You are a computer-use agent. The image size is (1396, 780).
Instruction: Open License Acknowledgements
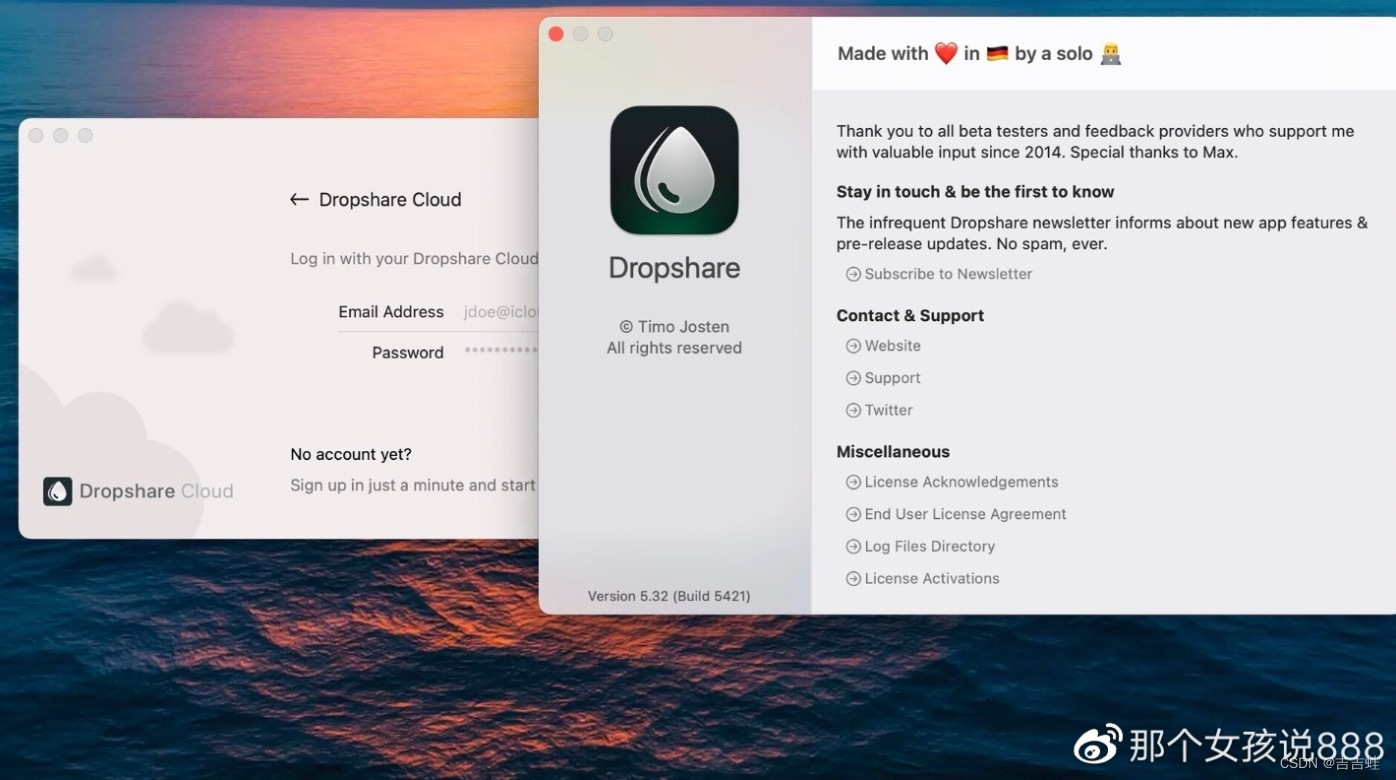(x=961, y=482)
